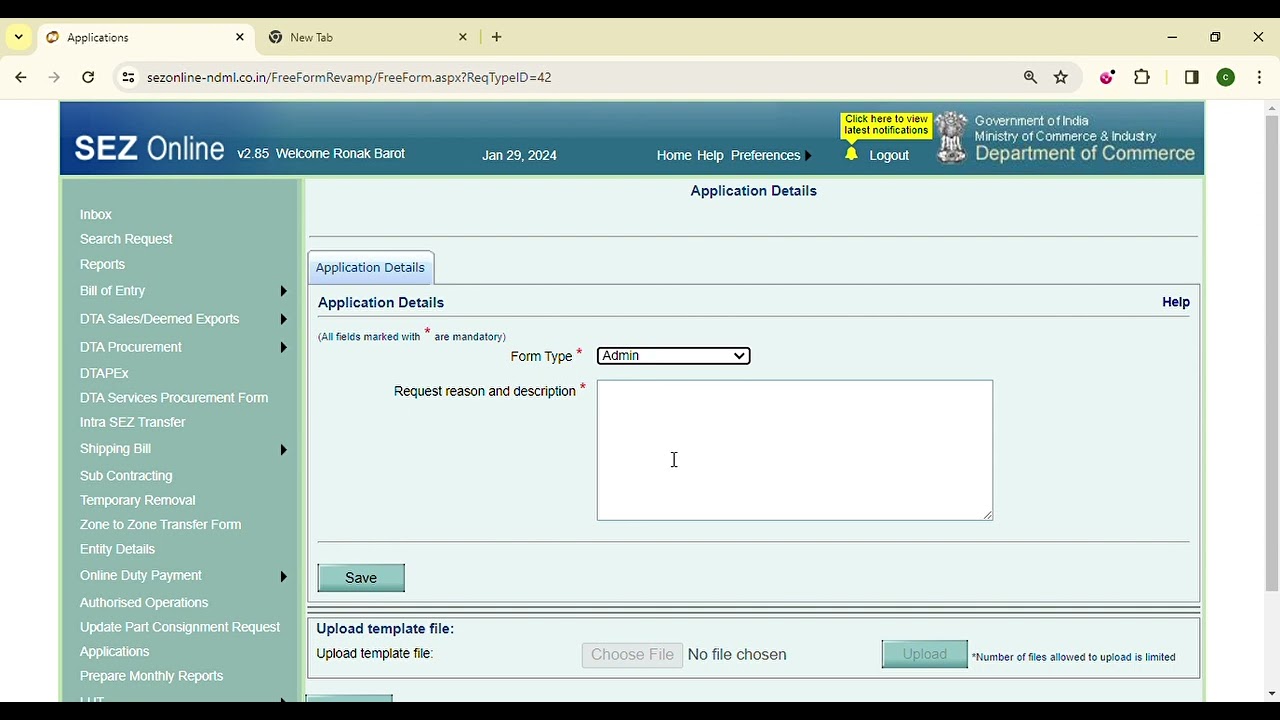
Task: Click the Logout link
Action: click(x=889, y=155)
